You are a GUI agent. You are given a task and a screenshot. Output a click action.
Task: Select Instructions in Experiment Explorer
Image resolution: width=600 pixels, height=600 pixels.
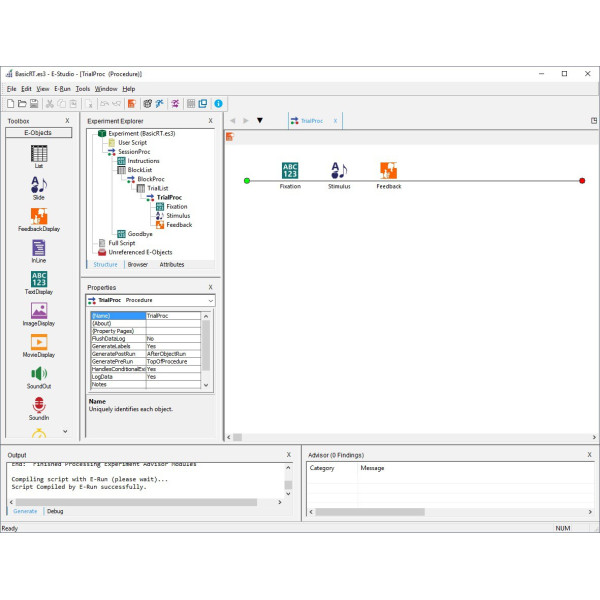[139, 161]
